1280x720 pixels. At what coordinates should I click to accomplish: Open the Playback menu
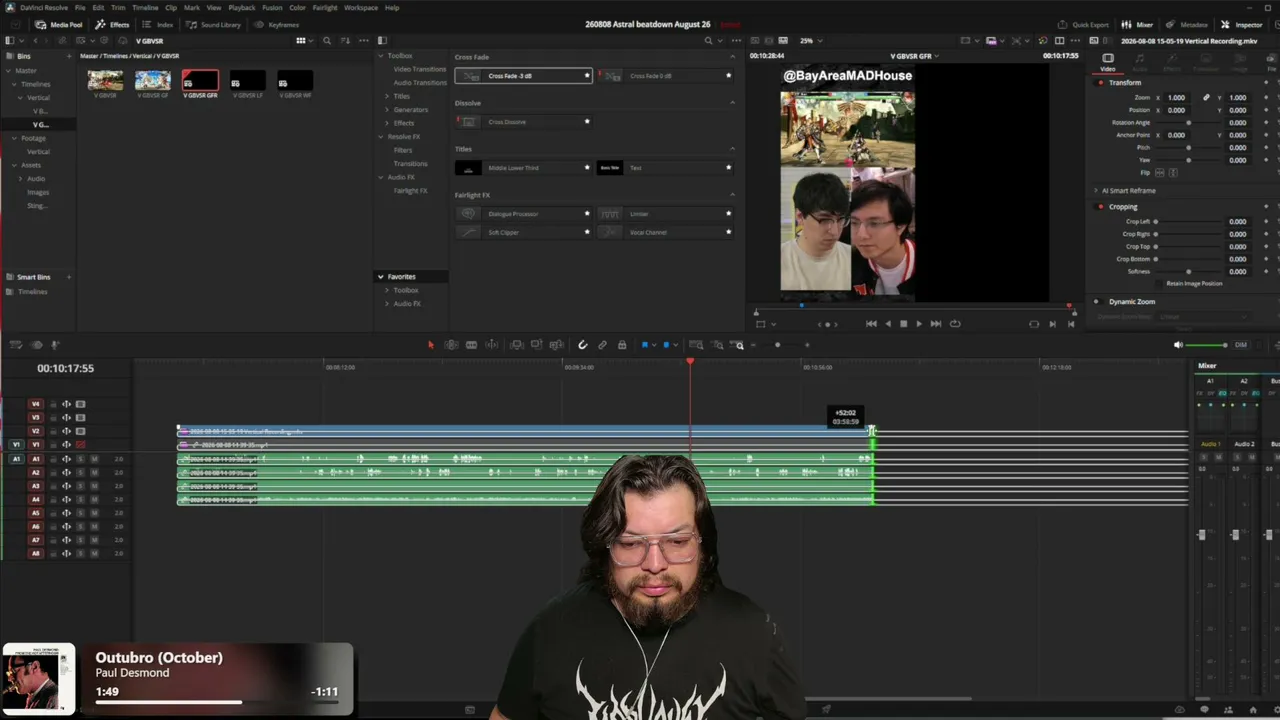pos(242,8)
